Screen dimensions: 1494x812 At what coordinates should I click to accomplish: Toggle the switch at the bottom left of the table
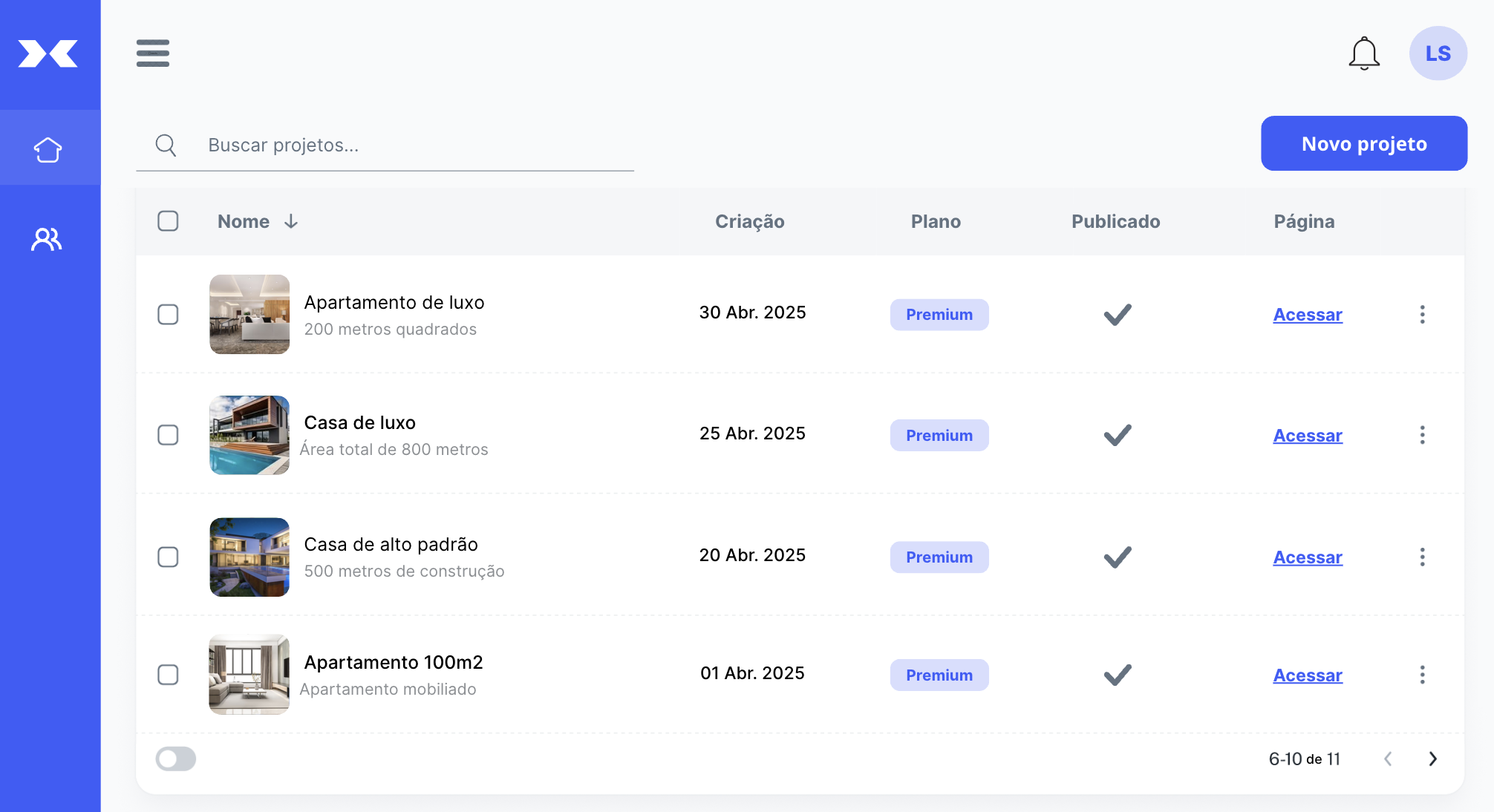coord(175,759)
